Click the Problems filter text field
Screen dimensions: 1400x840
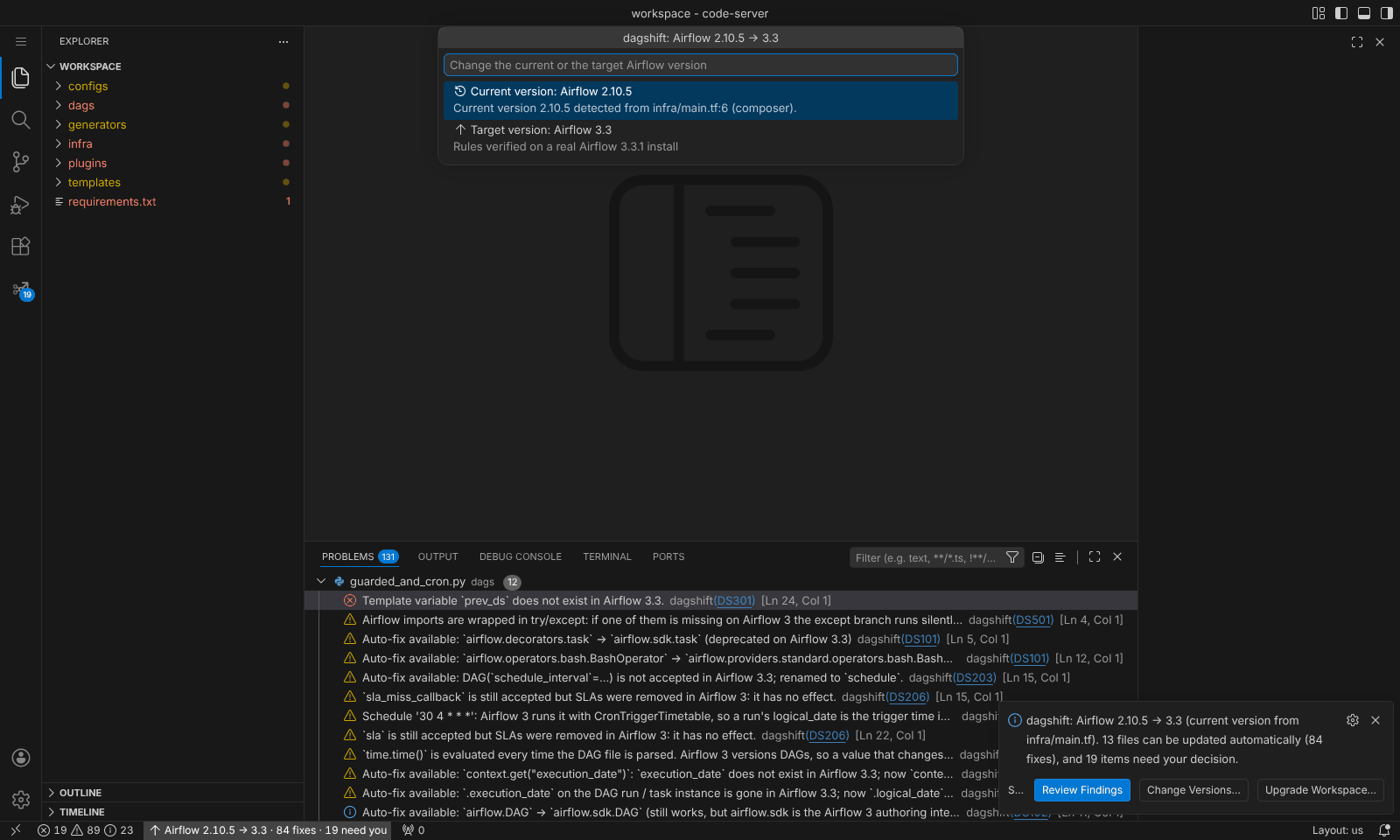[x=926, y=557]
